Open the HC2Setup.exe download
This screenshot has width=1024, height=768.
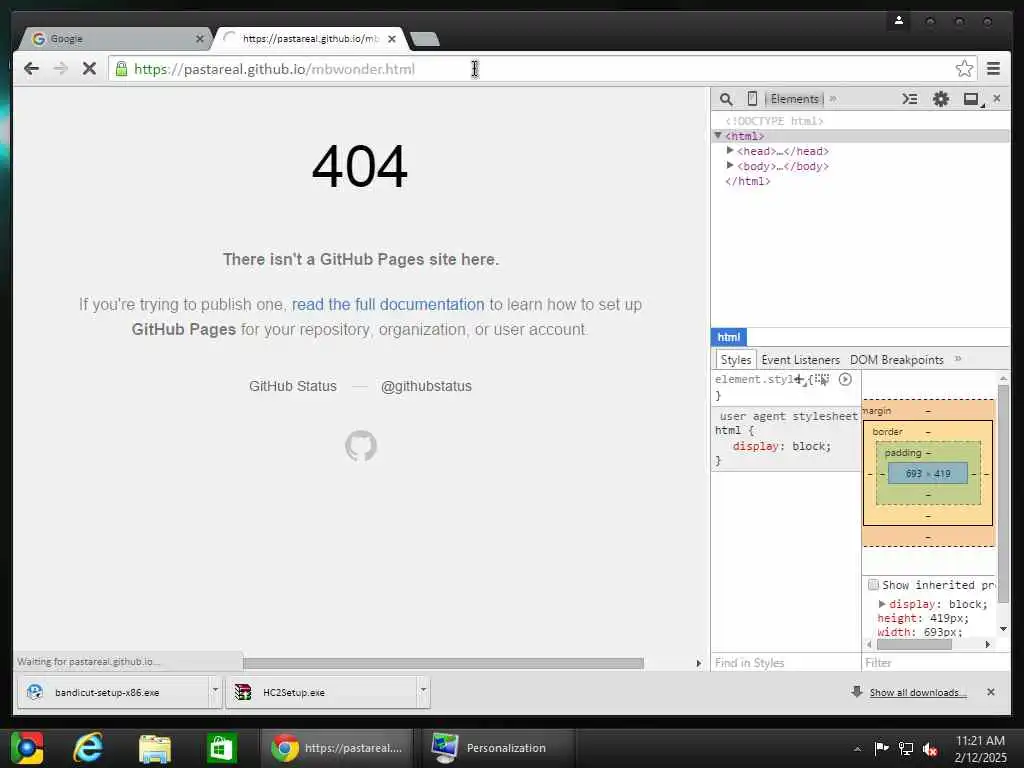click(x=321, y=692)
